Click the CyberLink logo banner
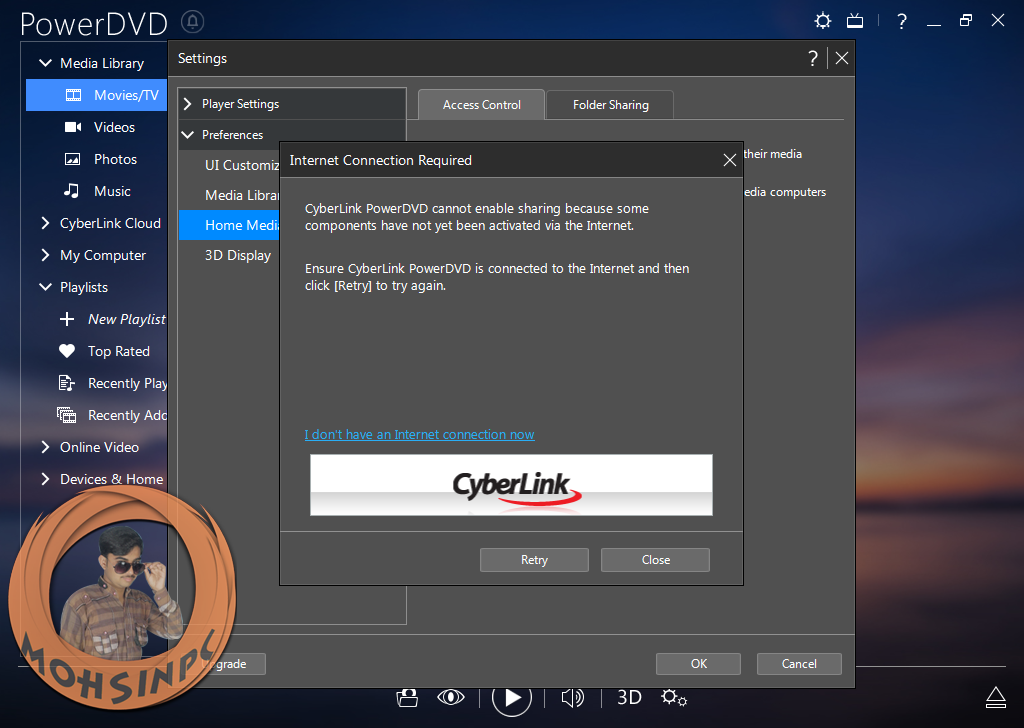 pos(511,484)
